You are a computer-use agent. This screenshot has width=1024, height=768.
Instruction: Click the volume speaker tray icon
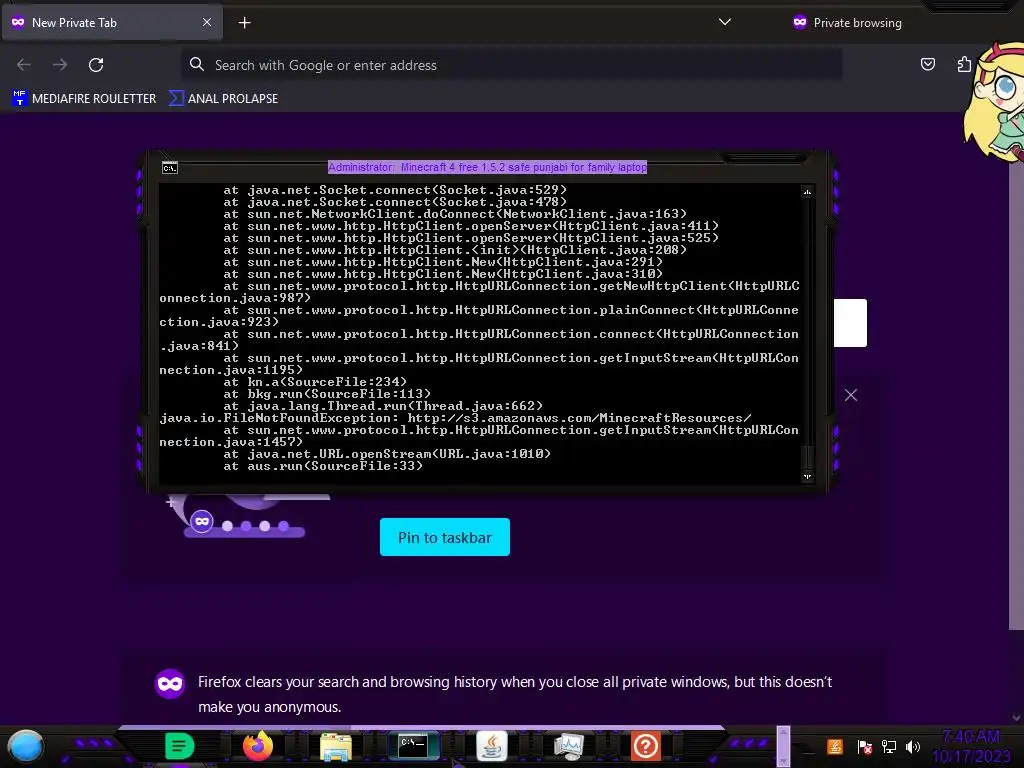tap(913, 746)
